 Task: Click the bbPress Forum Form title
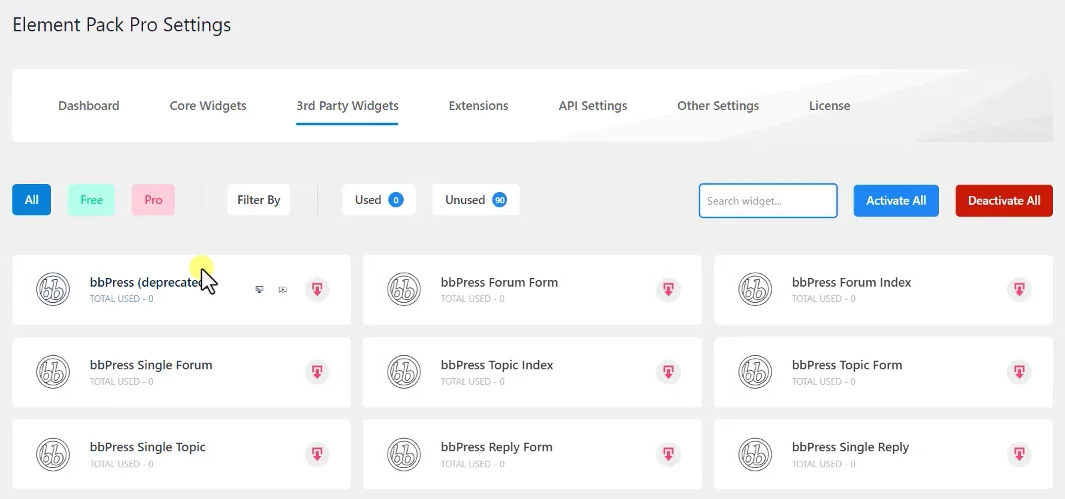(x=499, y=282)
